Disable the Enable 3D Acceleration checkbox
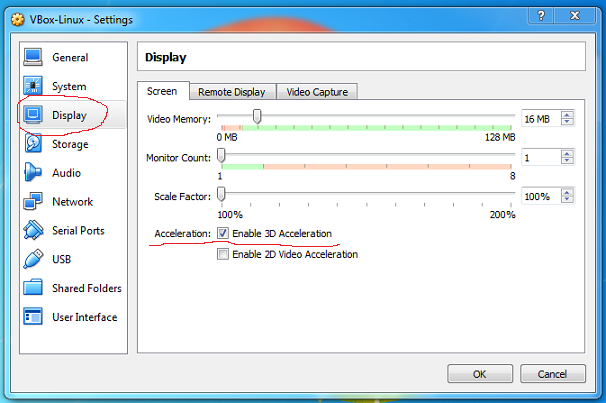This screenshot has width=606, height=403. (223, 233)
